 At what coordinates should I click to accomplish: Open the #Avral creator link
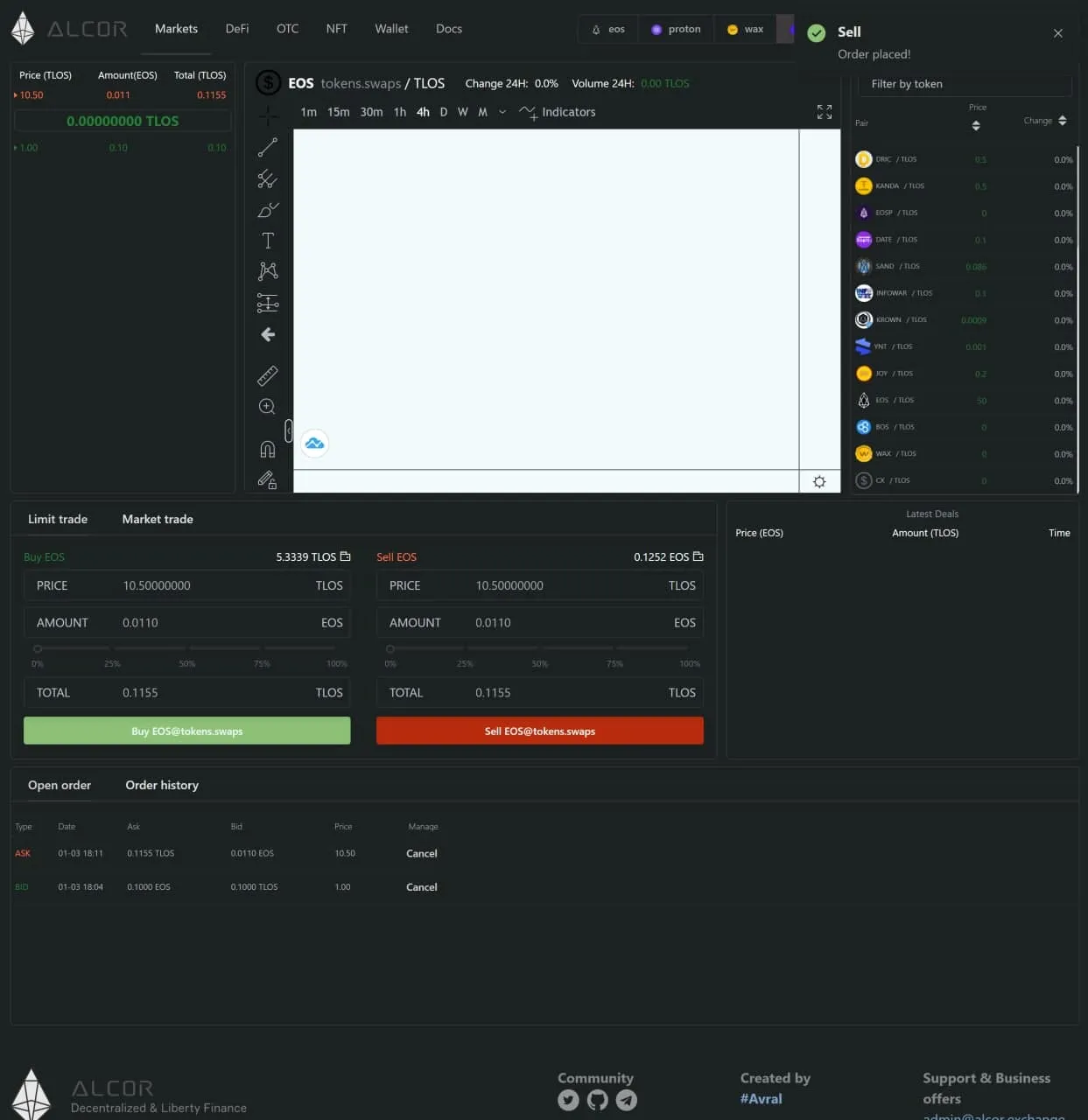[762, 1099]
